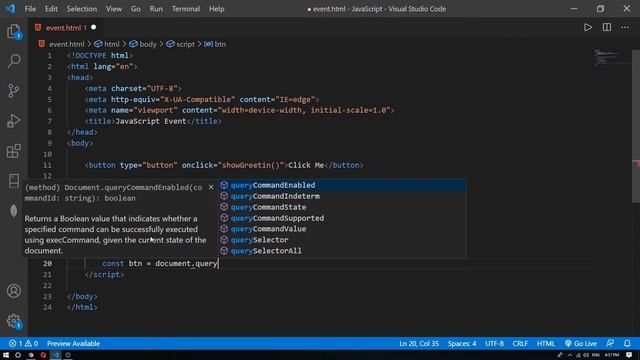
Task: Click Ln 20, Col 35 cursor position
Action: coord(419,343)
